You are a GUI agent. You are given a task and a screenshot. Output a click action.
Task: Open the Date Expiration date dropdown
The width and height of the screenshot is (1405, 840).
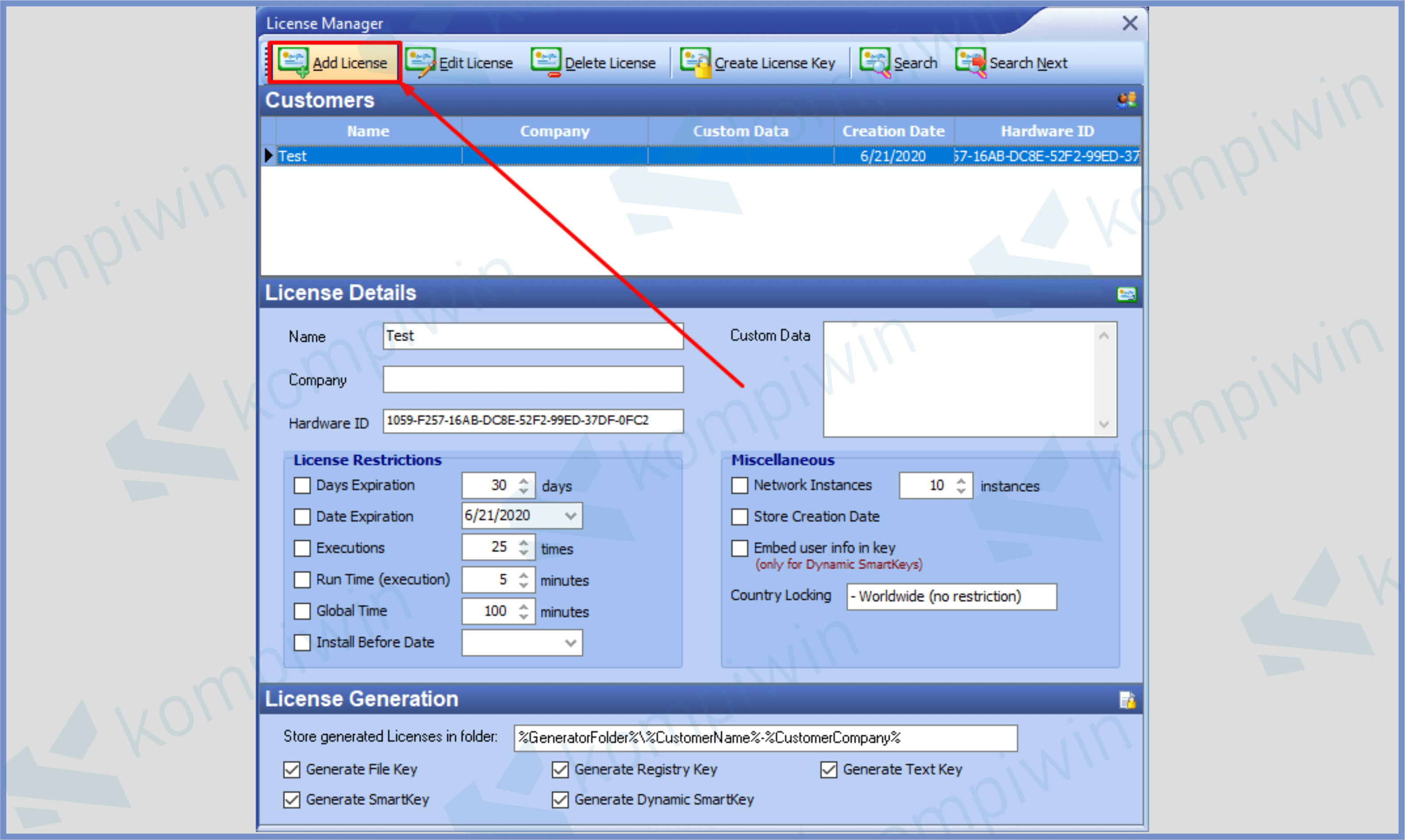[x=570, y=516]
